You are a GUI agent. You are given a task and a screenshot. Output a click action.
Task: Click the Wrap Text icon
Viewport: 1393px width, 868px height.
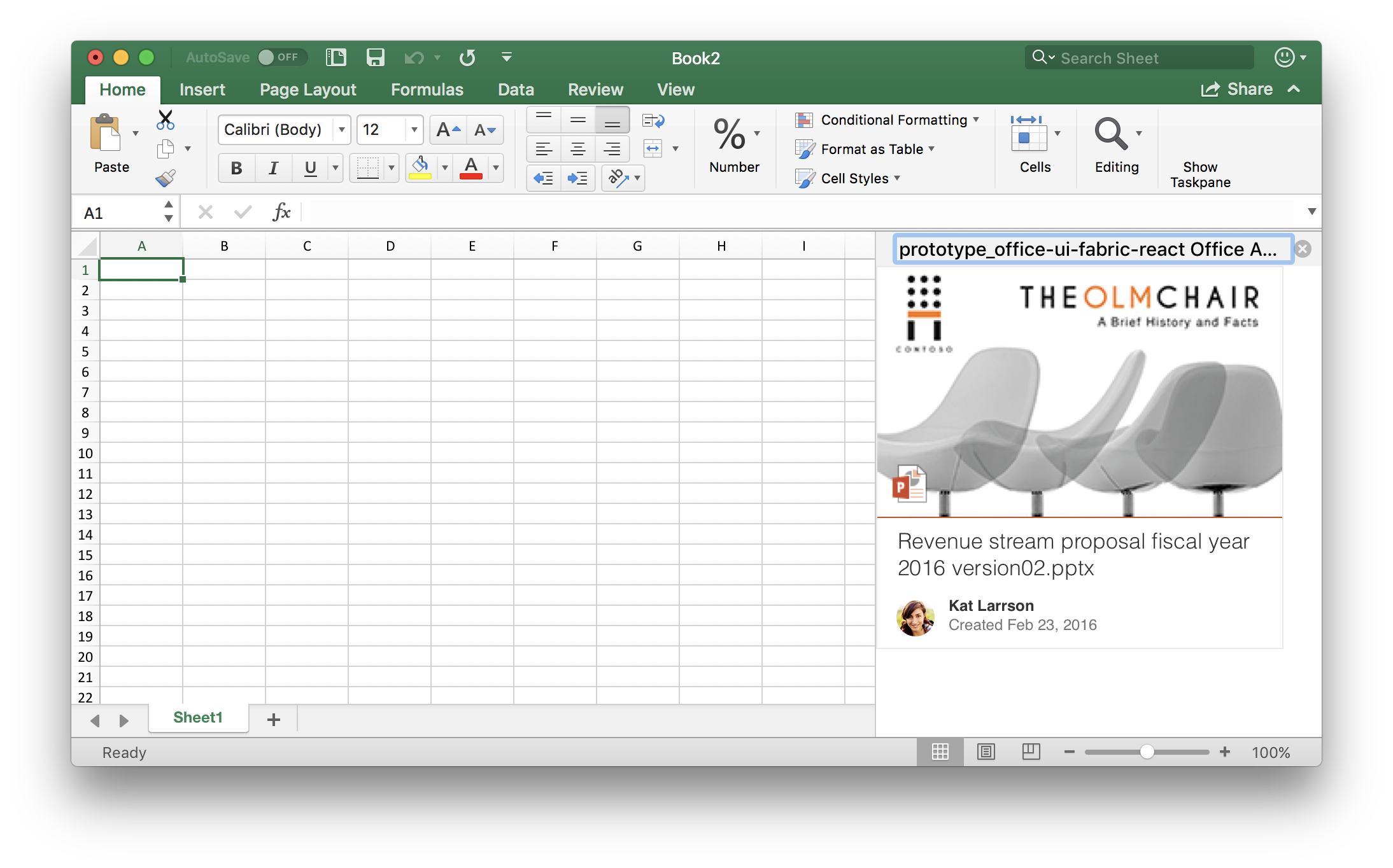(653, 121)
